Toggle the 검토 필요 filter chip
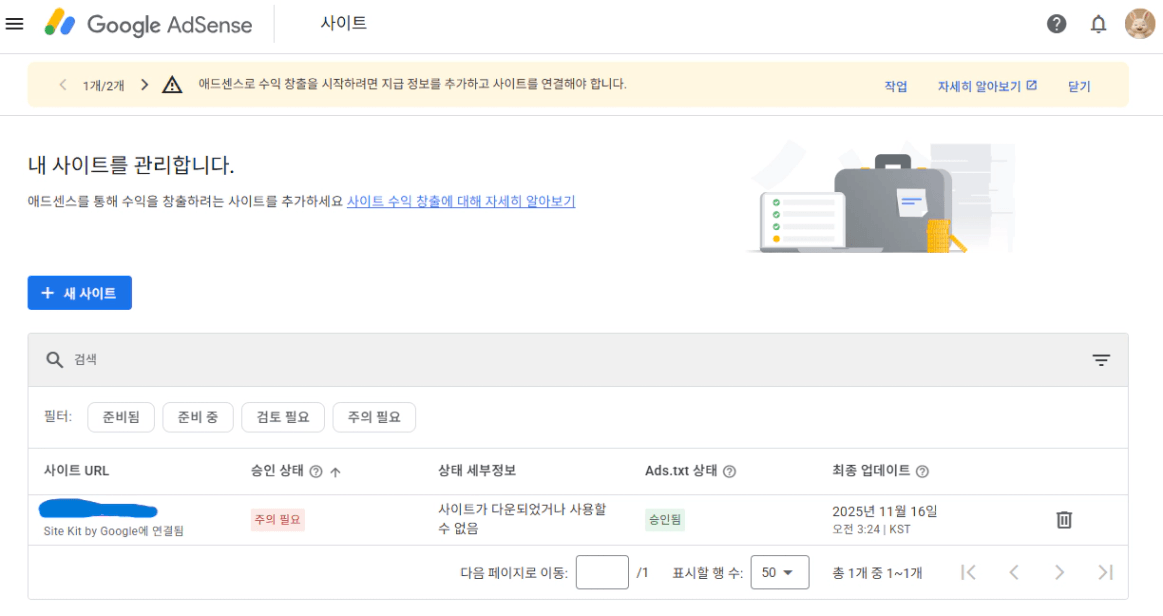Screen dimensions: 1163x616 click(x=283, y=417)
